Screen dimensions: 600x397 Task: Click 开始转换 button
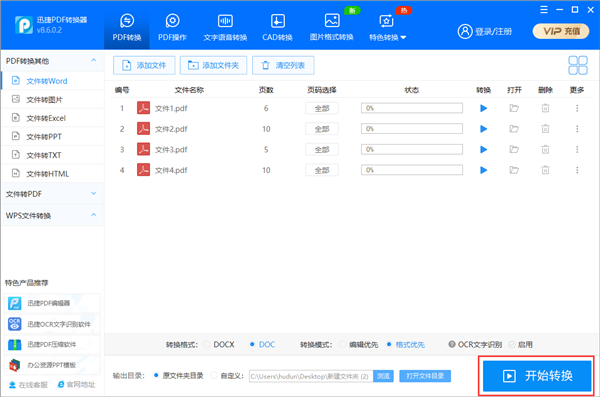point(537,376)
